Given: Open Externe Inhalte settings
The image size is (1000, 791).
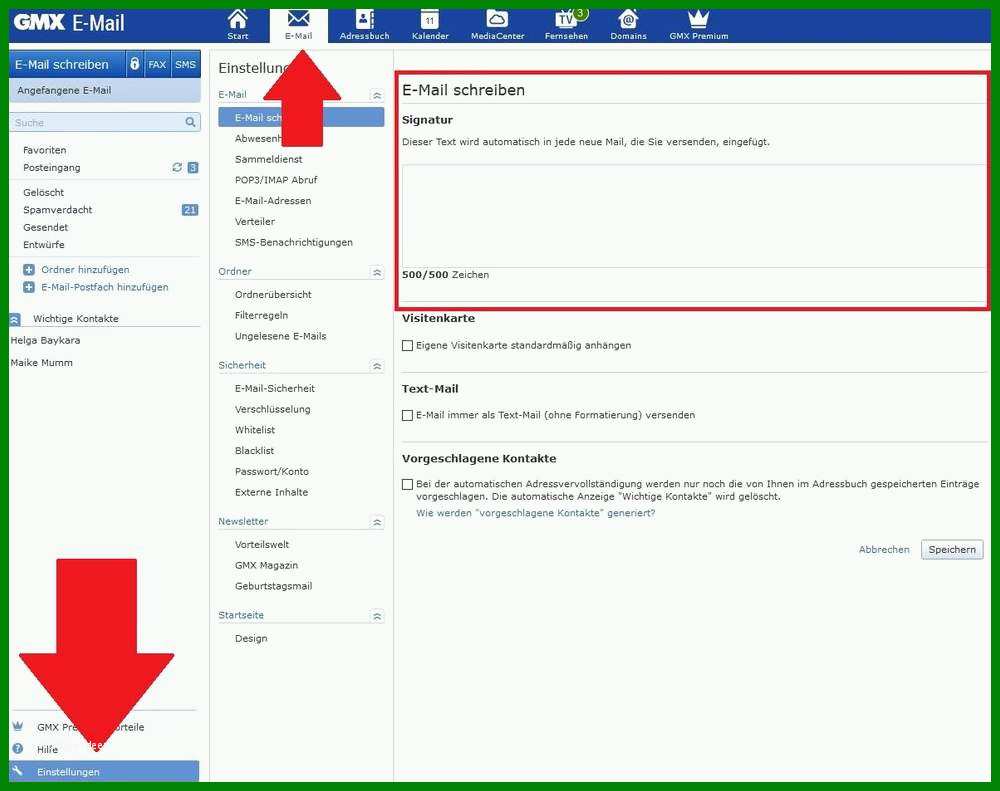Looking at the screenshot, I should tap(271, 492).
